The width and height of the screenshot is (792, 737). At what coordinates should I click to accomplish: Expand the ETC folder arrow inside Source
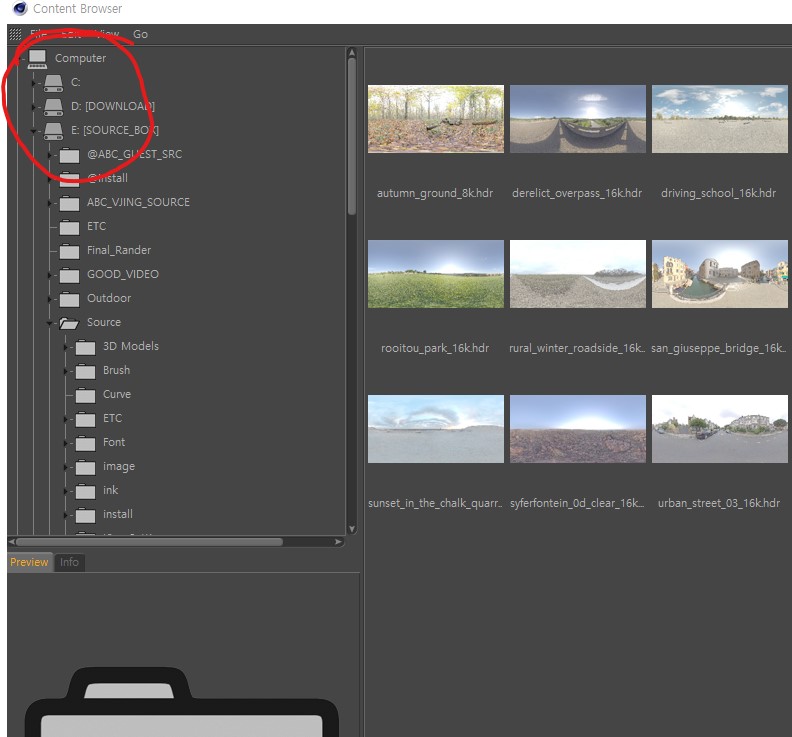coord(66,419)
